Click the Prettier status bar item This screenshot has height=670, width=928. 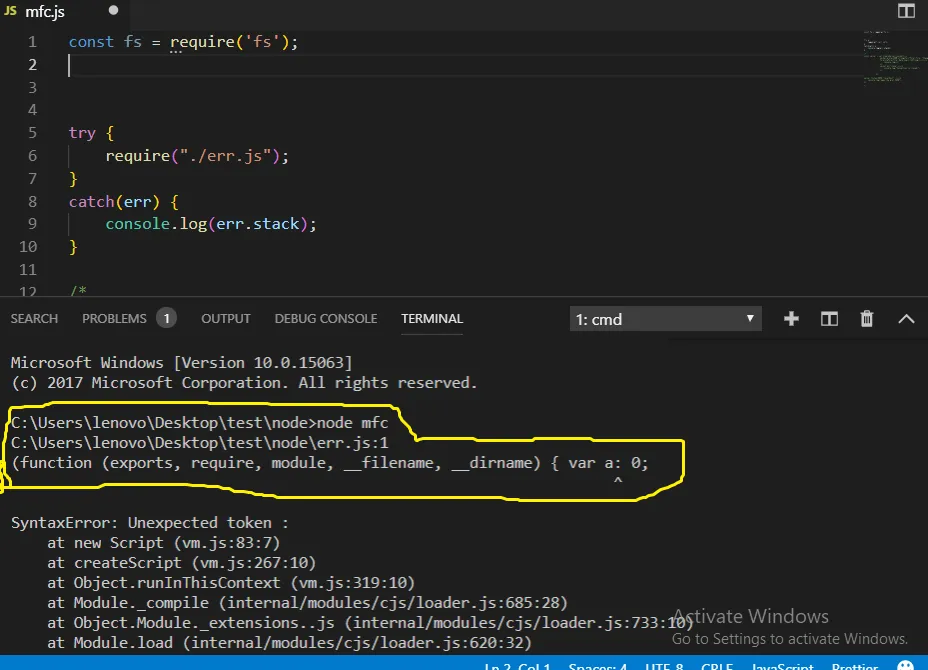coord(855,666)
